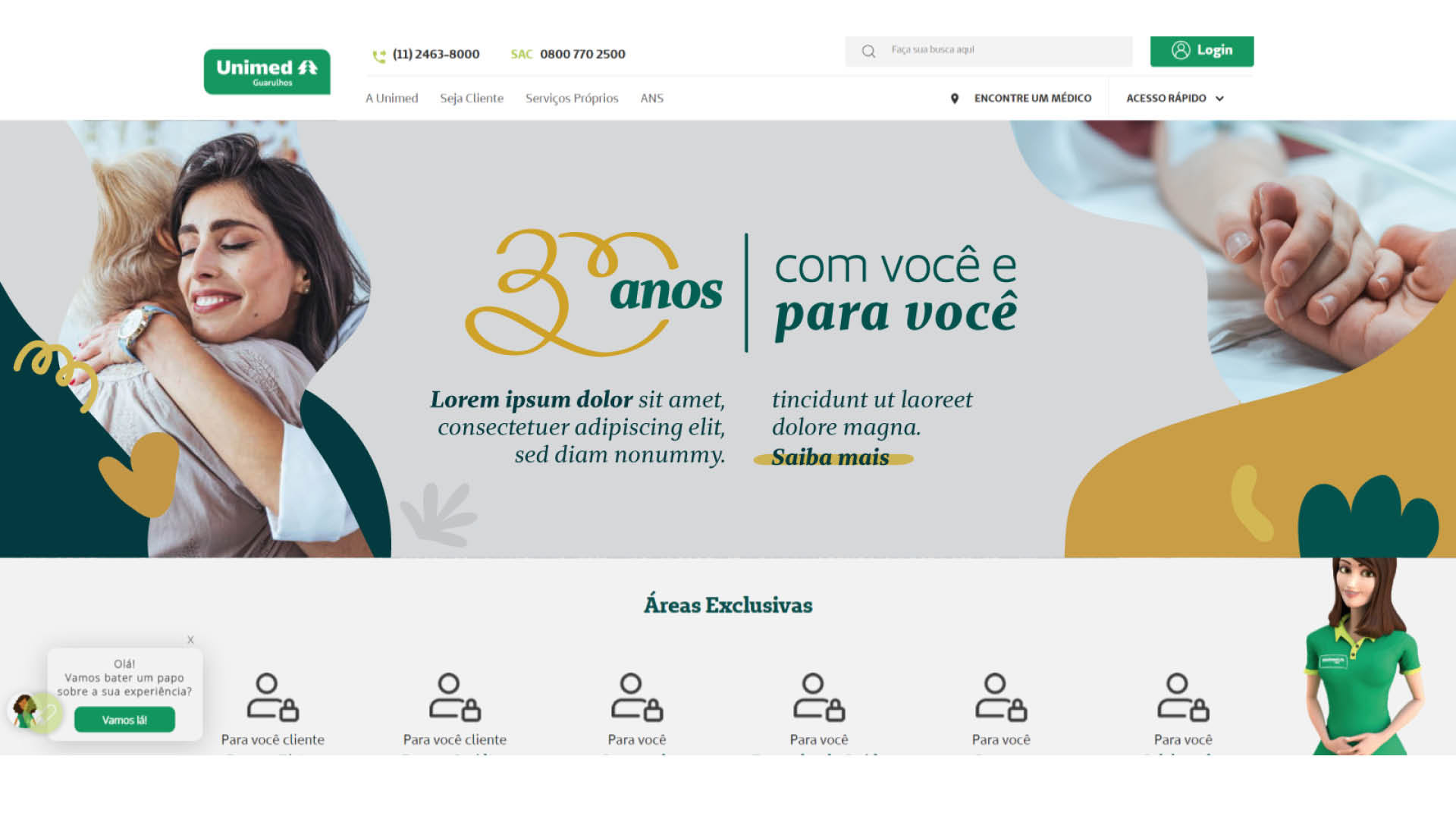Select the last Para você user-lock icon
Viewport: 1456px width, 819px height.
[1183, 697]
